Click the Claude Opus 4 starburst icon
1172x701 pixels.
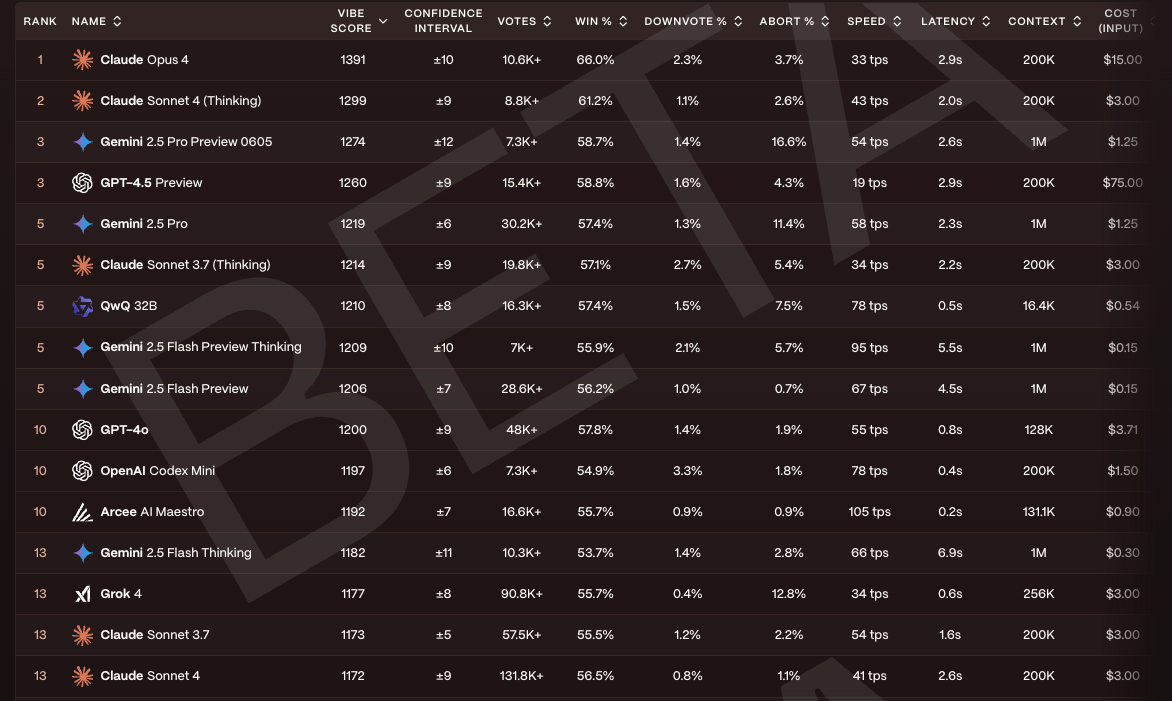[x=82, y=60]
